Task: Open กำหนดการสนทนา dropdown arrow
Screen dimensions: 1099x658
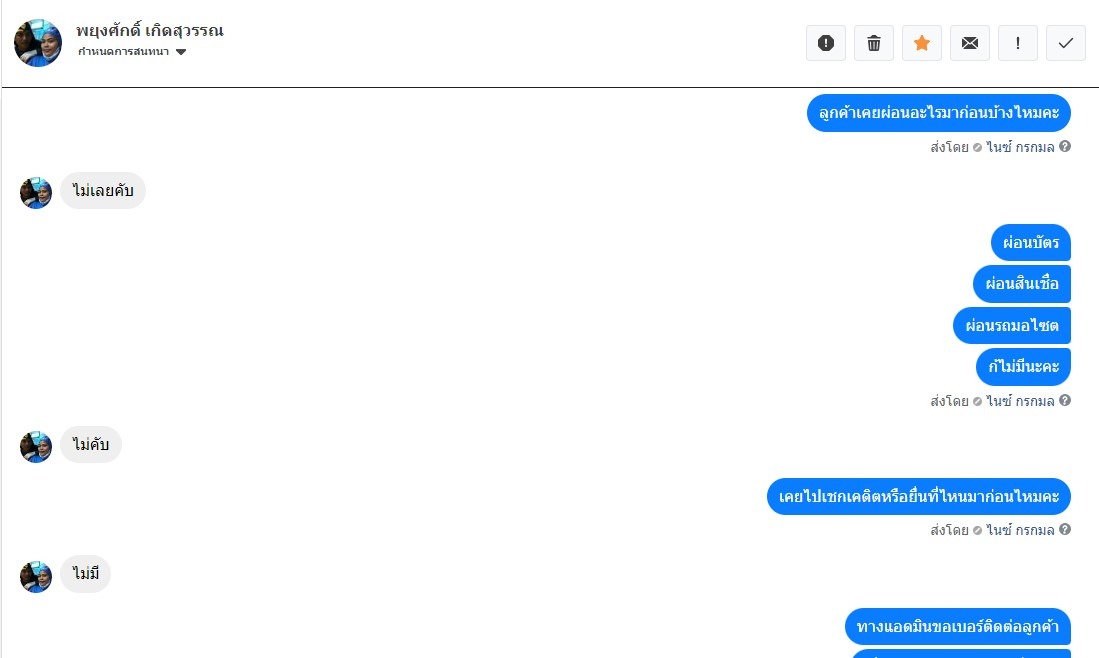Action: click(x=181, y=52)
